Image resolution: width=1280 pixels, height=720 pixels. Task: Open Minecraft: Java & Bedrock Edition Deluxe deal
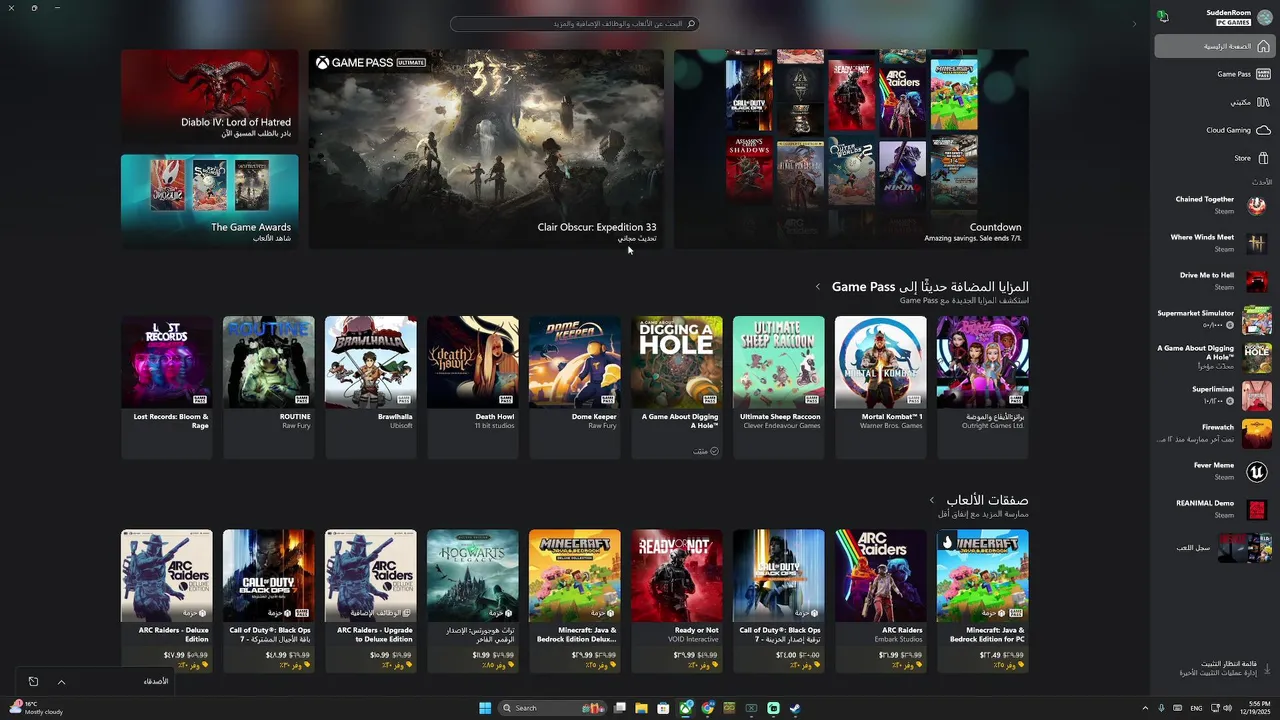coord(575,600)
